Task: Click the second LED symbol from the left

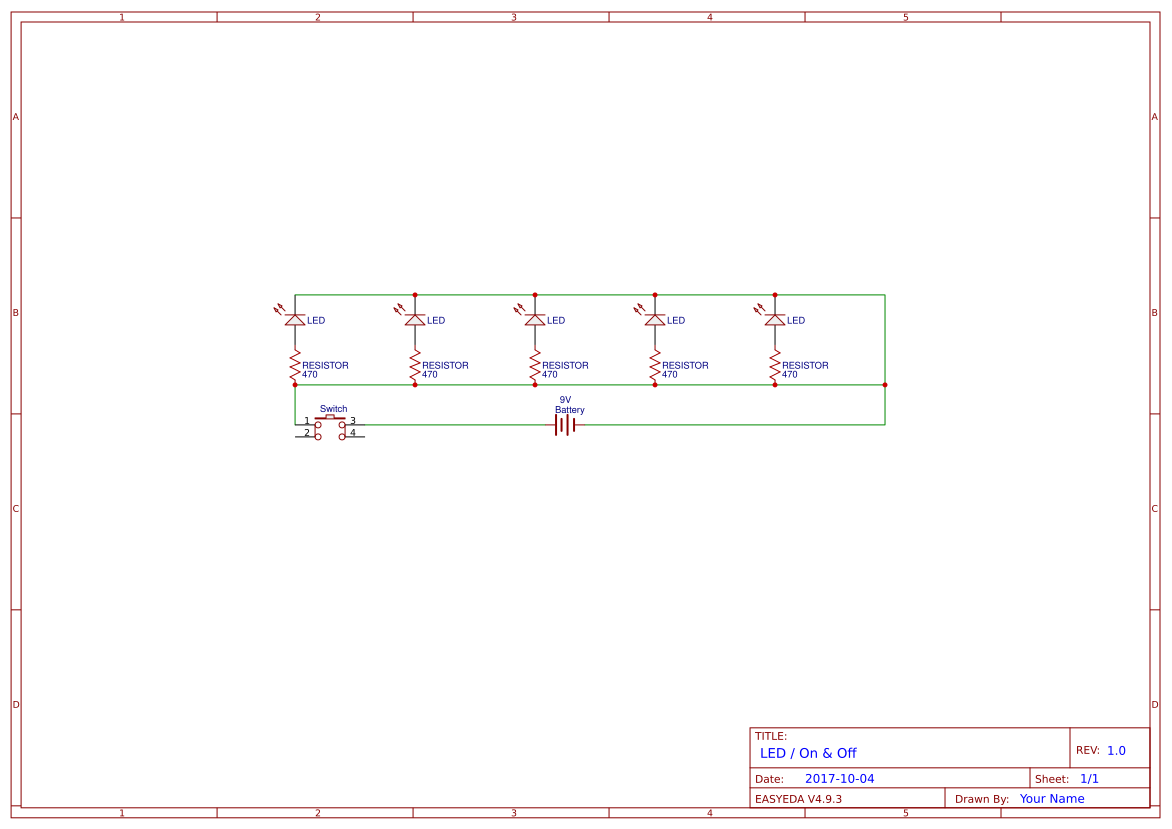Action: 415,320
